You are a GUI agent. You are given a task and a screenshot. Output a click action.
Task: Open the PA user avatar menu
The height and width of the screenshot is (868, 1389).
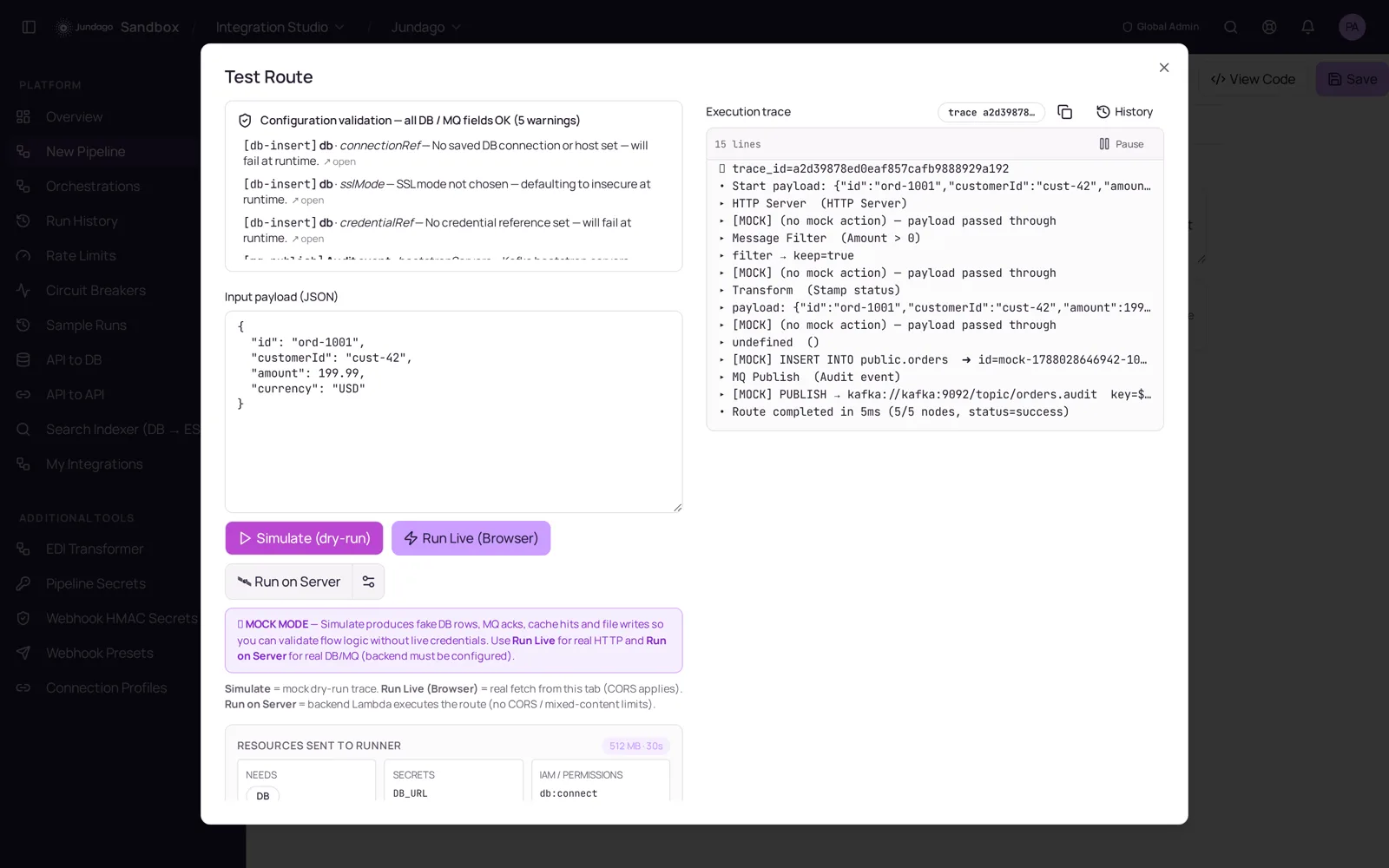coord(1352,27)
